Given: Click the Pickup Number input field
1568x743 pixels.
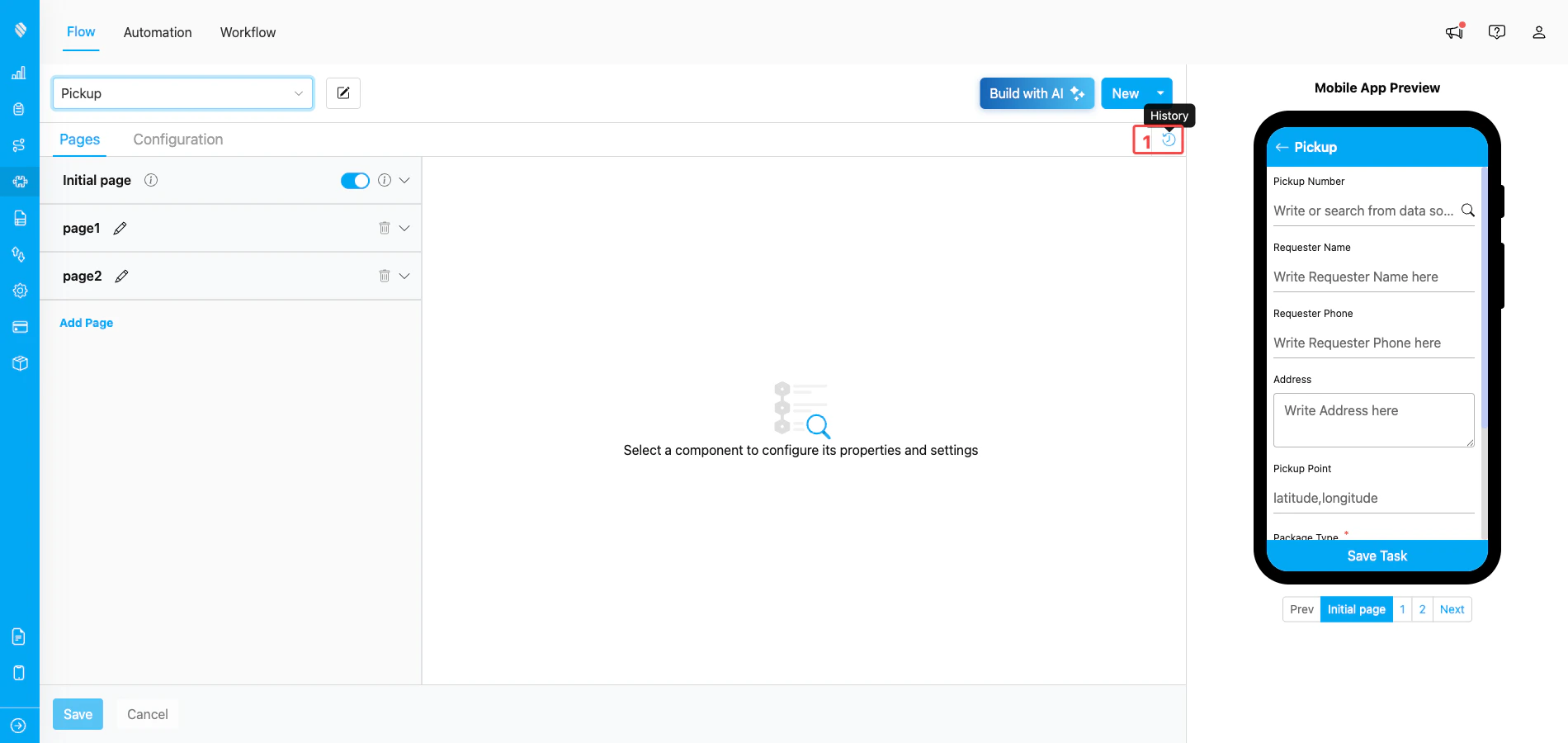Looking at the screenshot, I should click(1373, 211).
